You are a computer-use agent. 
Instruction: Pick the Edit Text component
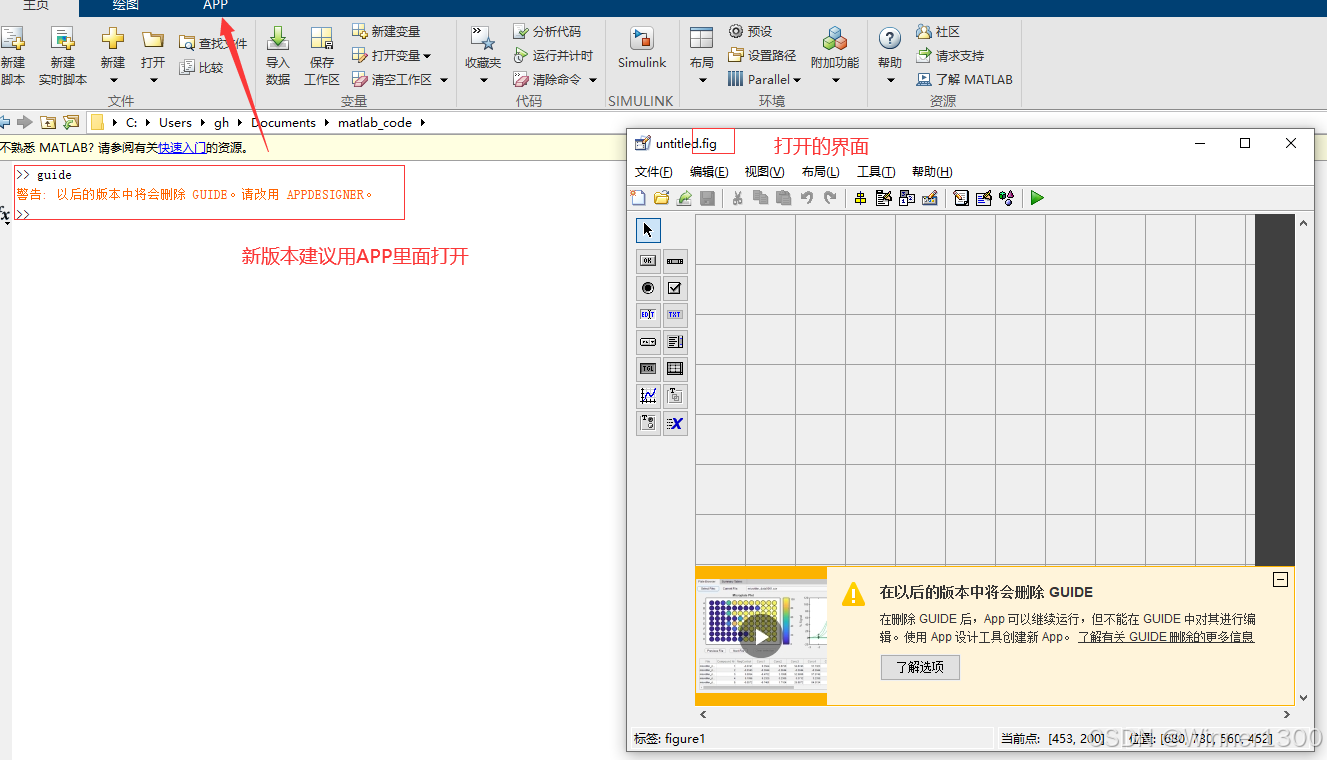[x=648, y=315]
